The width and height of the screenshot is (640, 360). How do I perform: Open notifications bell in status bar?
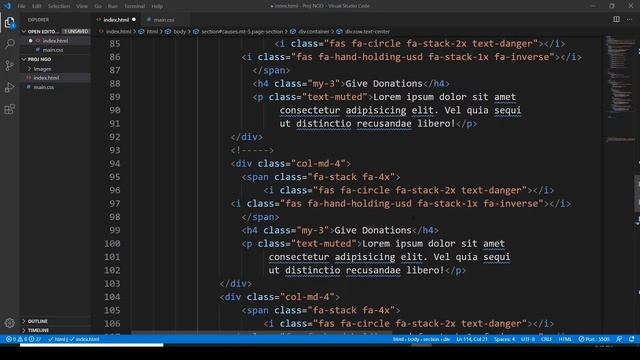(x=632, y=339)
